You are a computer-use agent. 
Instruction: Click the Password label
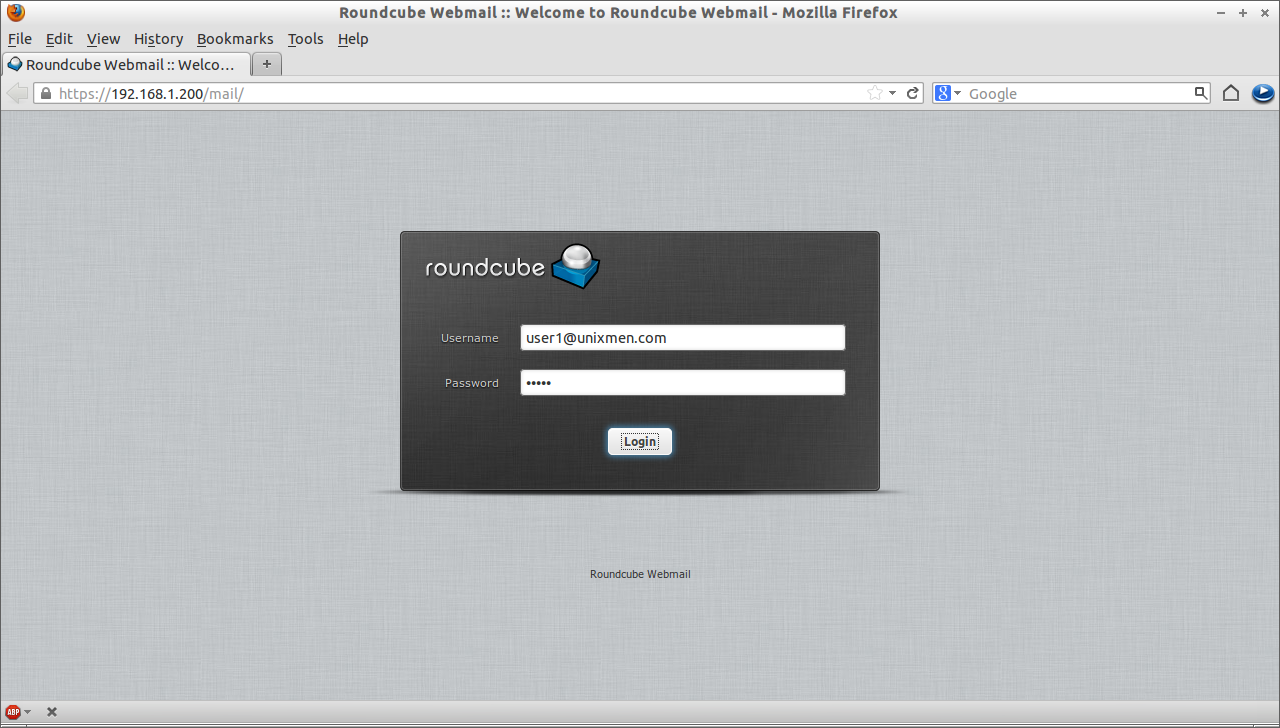(472, 383)
